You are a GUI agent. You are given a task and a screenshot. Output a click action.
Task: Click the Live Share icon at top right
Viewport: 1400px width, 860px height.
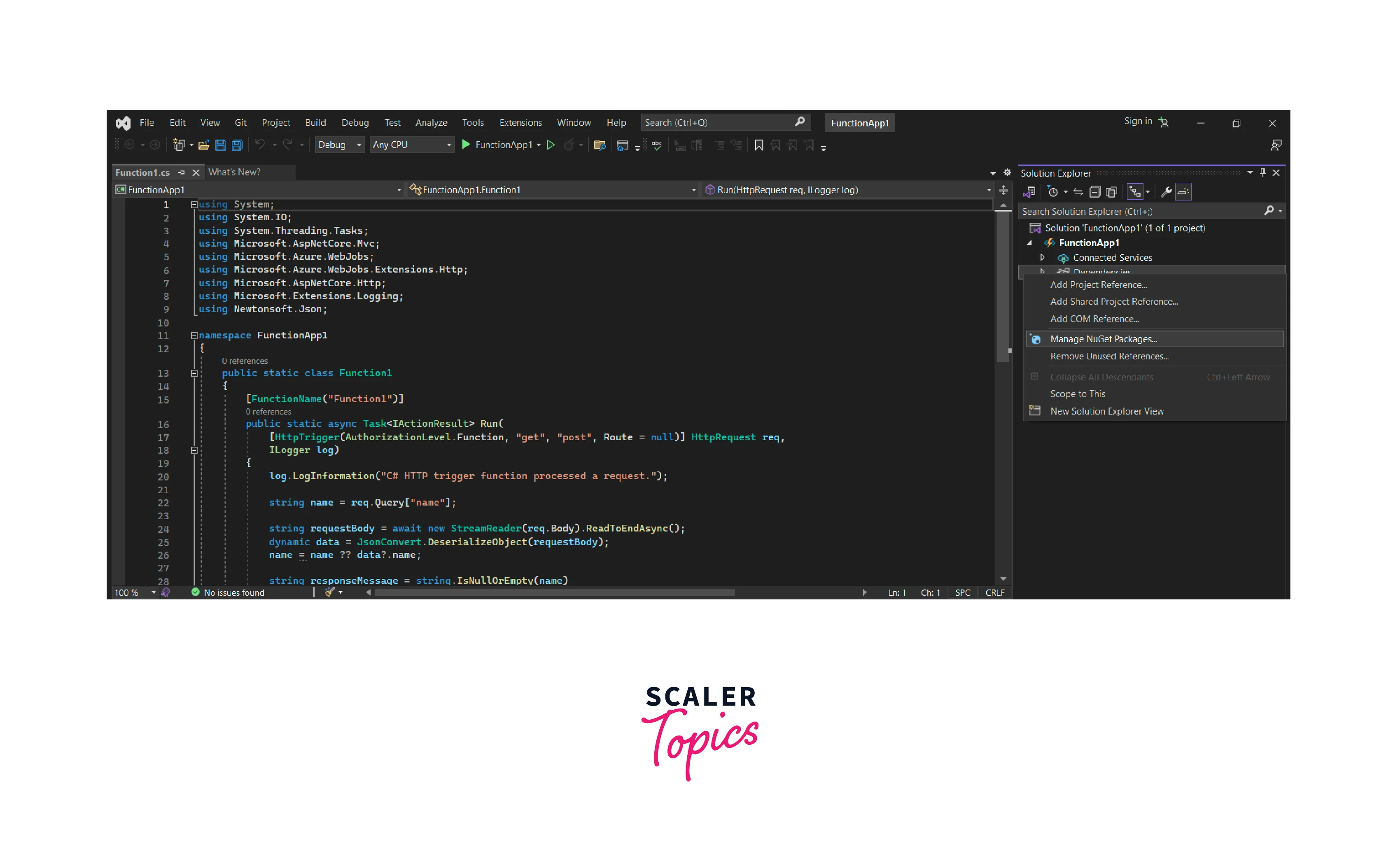point(1275,146)
